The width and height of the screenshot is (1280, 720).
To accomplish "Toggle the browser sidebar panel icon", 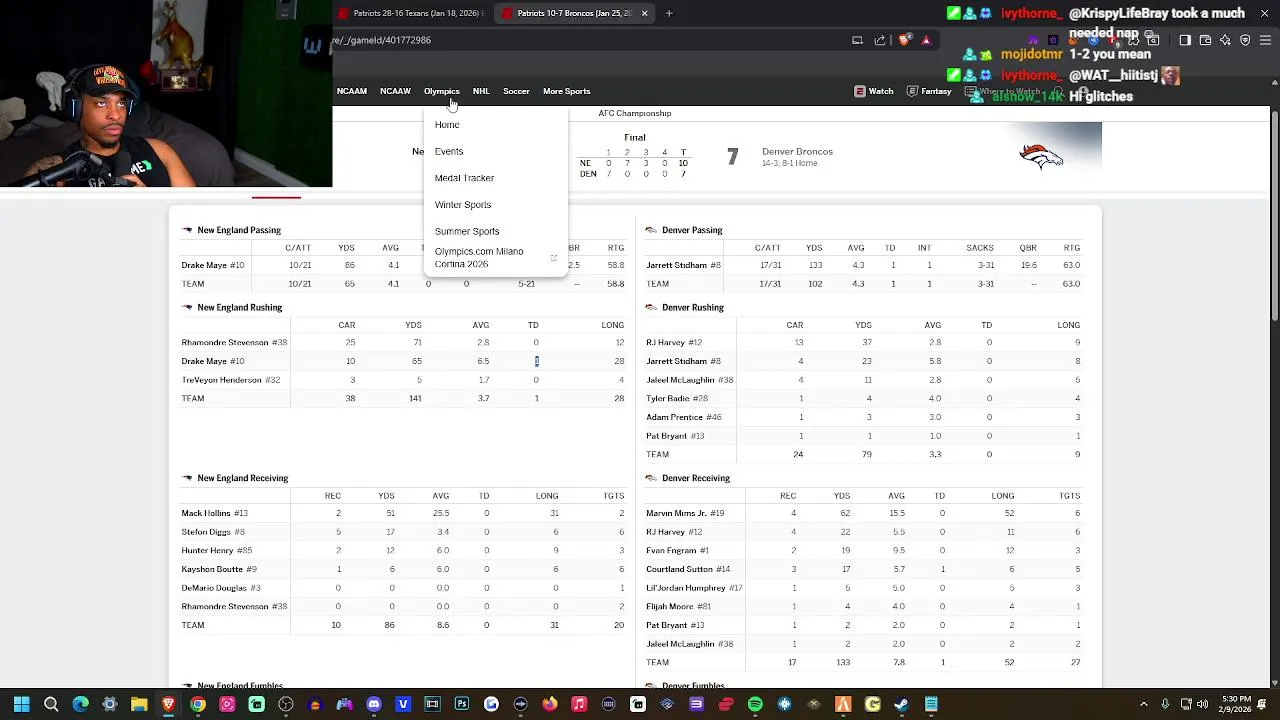I will tap(1185, 40).
